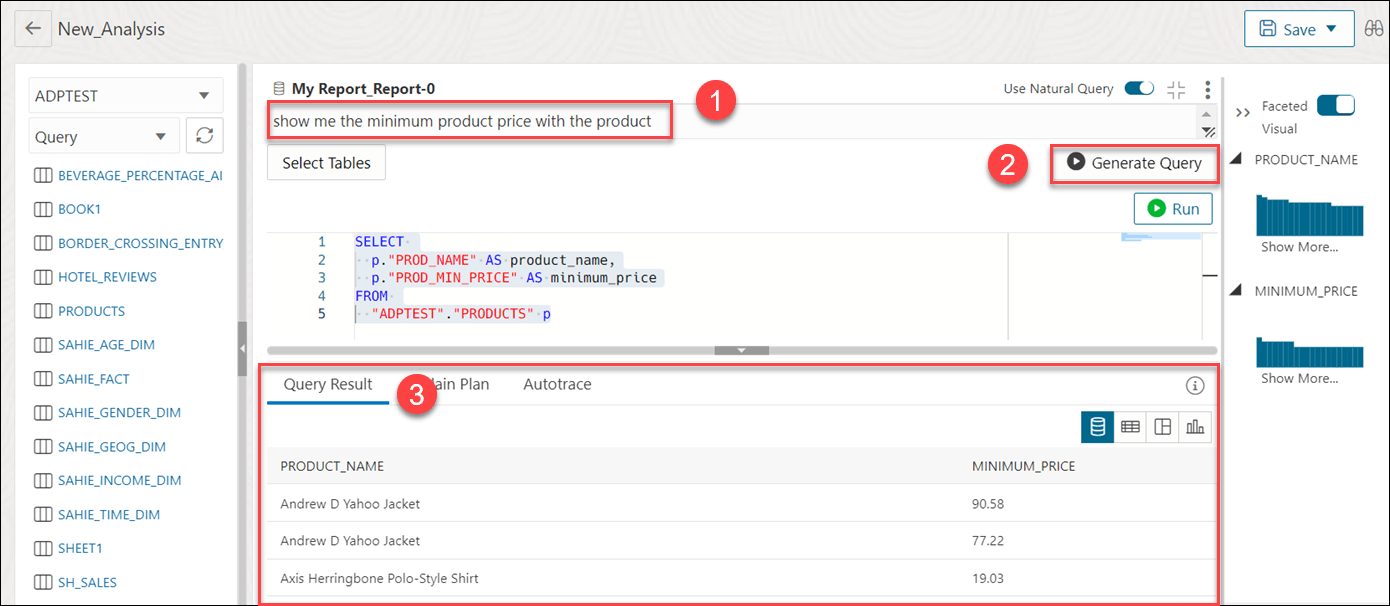Open the three-dot menu for My Report_Report-0
Viewport: 1390px width, 606px height.
pyautogui.click(x=1207, y=88)
